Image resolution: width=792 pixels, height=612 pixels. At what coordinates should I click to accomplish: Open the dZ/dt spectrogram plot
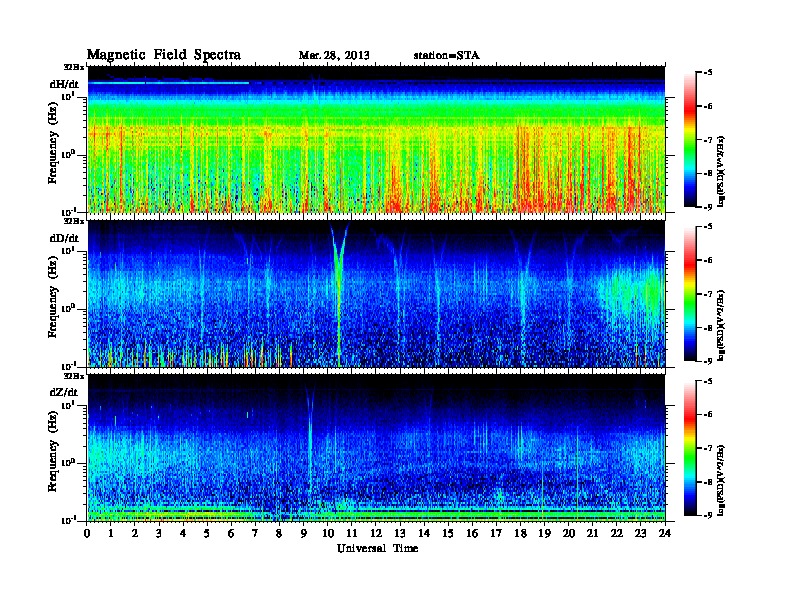pos(376,448)
